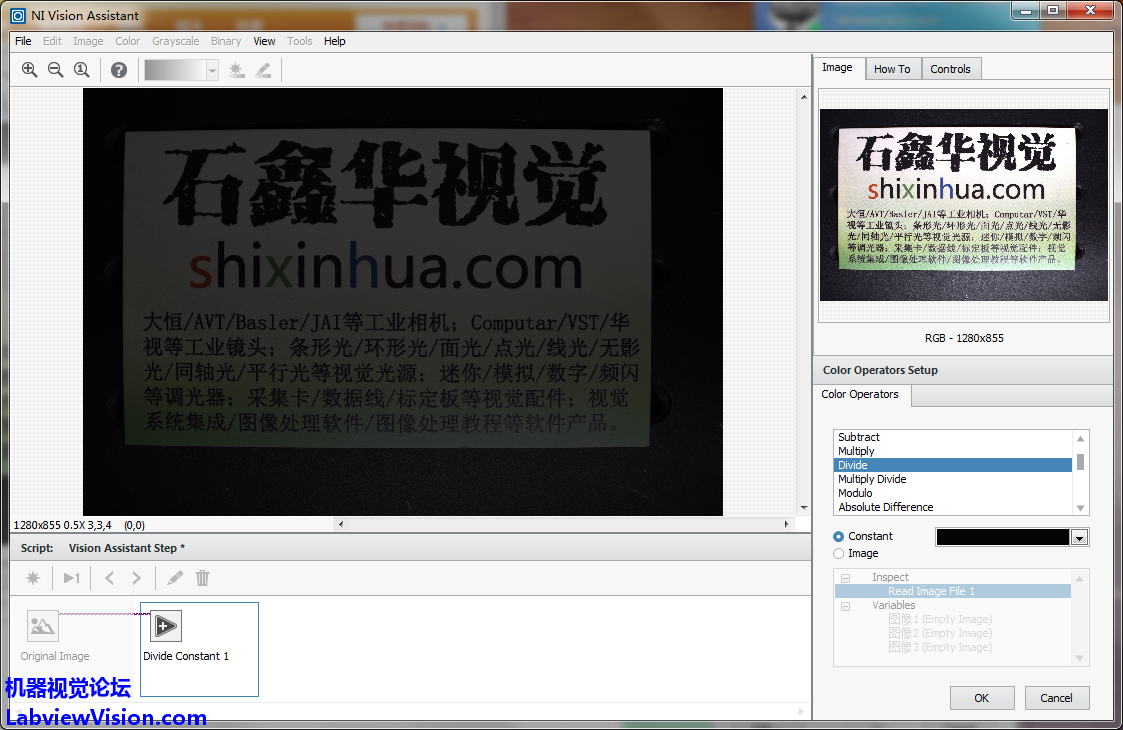This screenshot has height=730, width=1123.
Task: Select the Image radio button
Action: [839, 553]
